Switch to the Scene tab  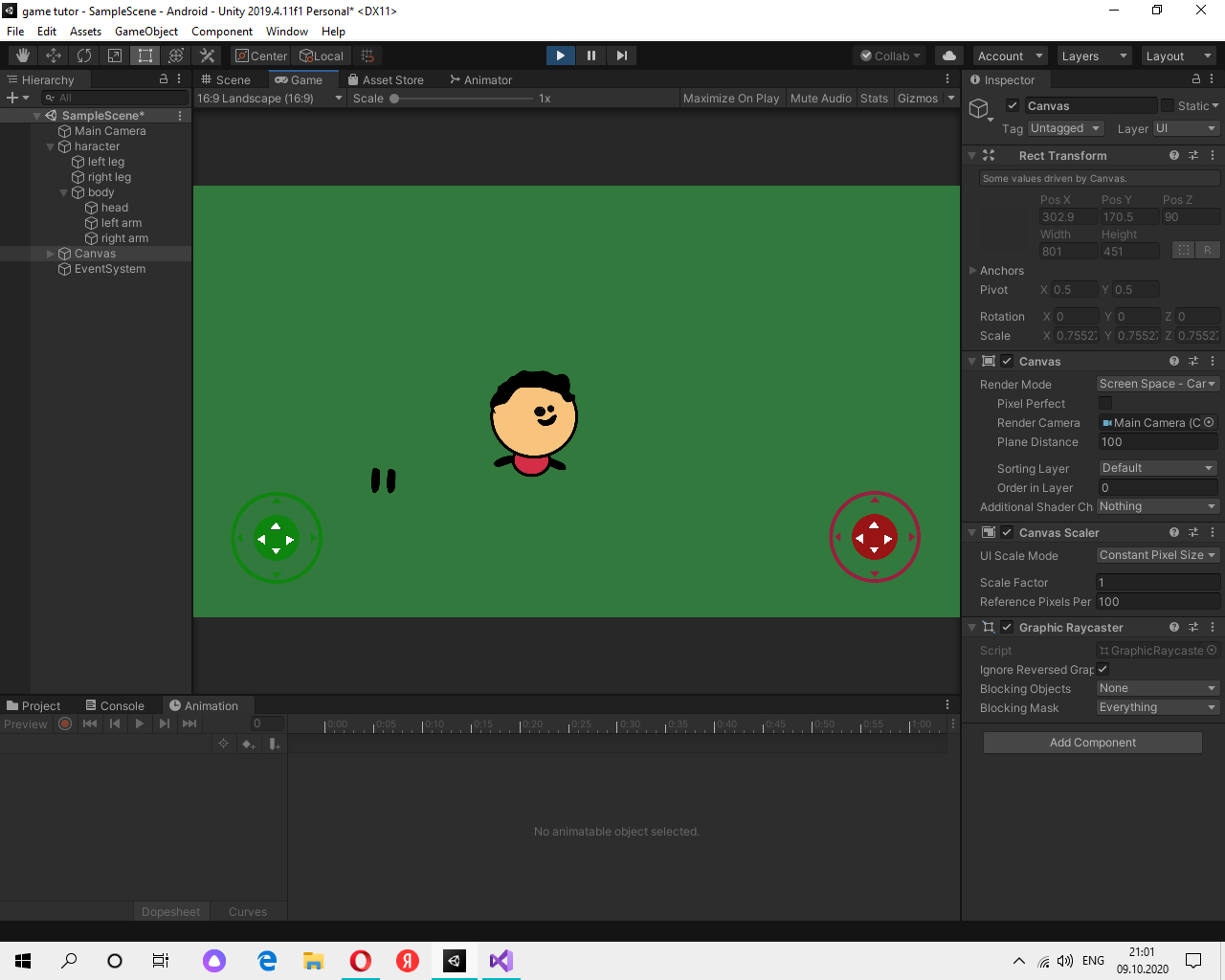[226, 79]
